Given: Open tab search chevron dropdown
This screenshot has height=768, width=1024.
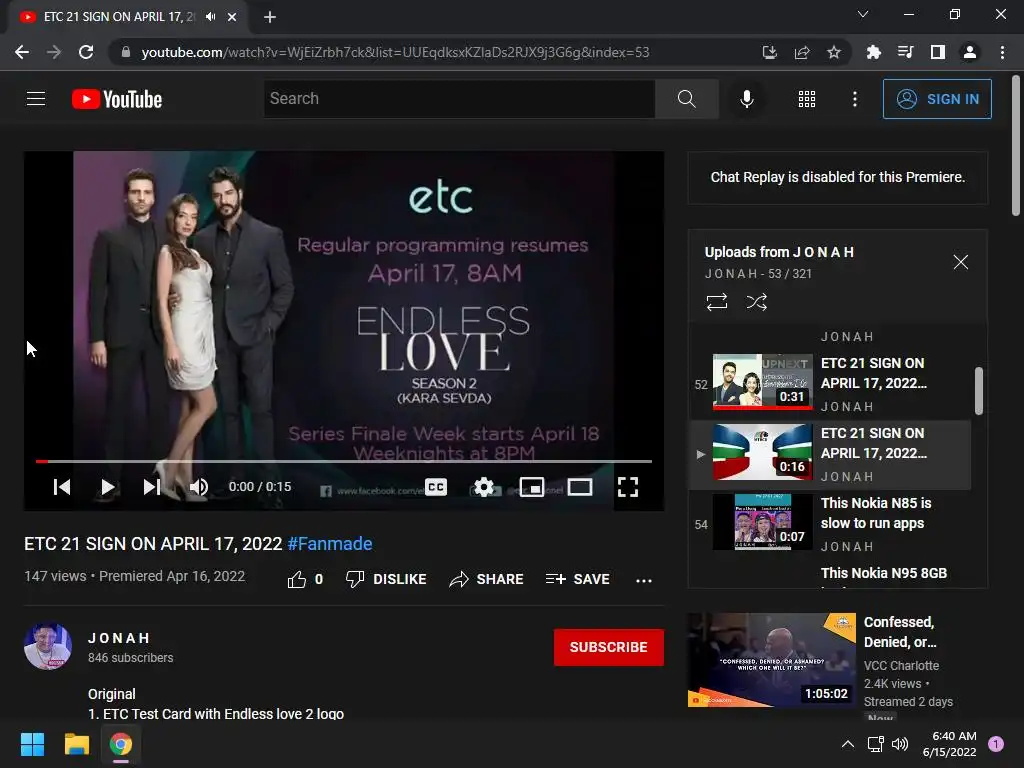Looking at the screenshot, I should pos(863,14).
